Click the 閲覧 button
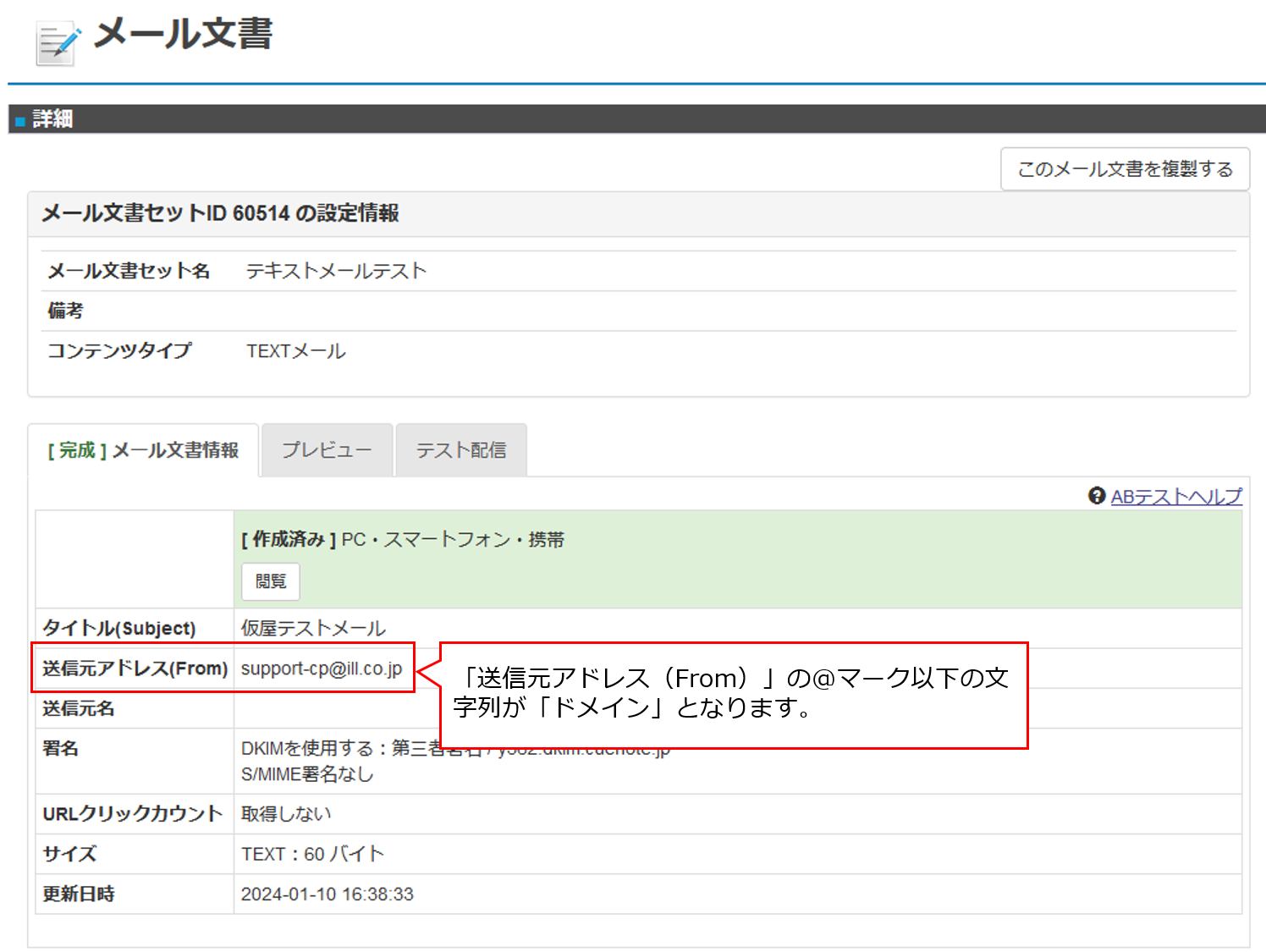 [x=270, y=581]
